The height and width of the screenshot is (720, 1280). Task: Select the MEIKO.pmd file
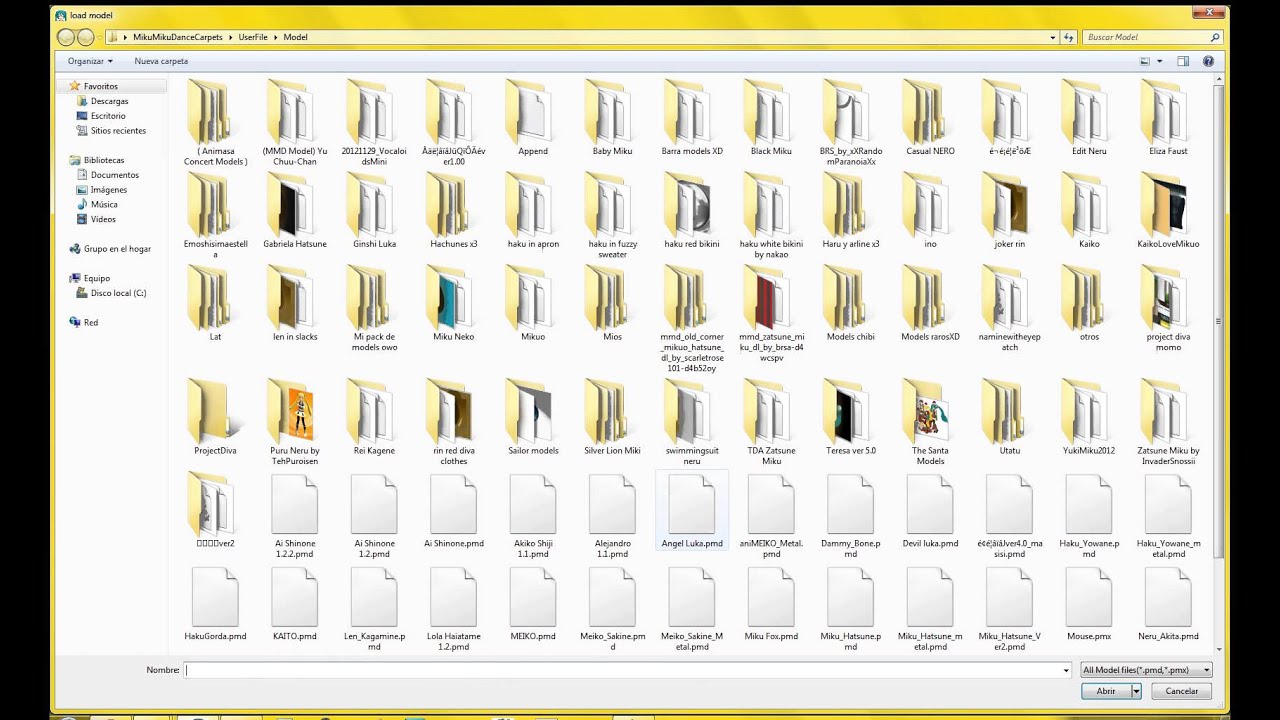pyautogui.click(x=533, y=604)
